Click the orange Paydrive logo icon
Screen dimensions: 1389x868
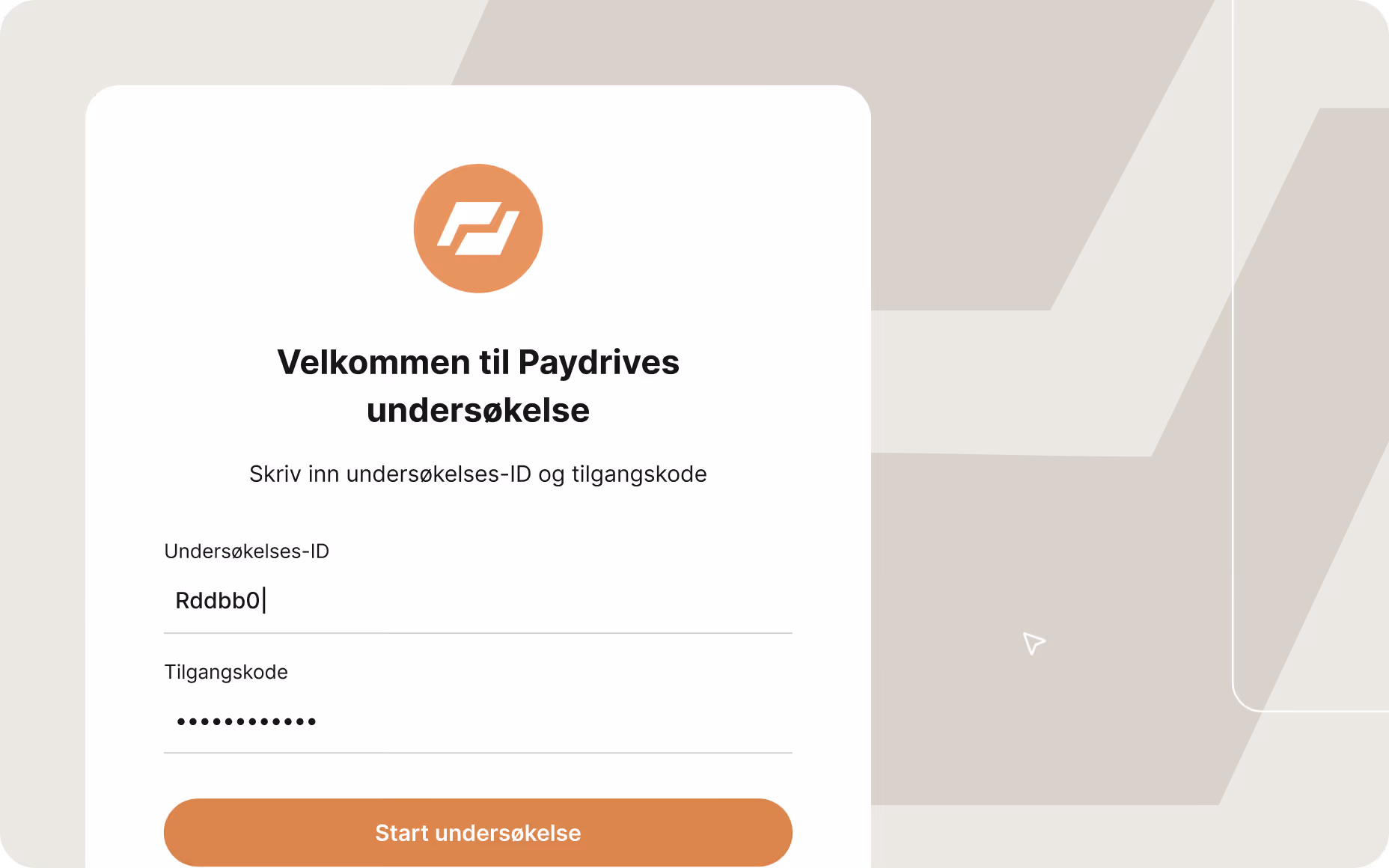click(x=478, y=228)
